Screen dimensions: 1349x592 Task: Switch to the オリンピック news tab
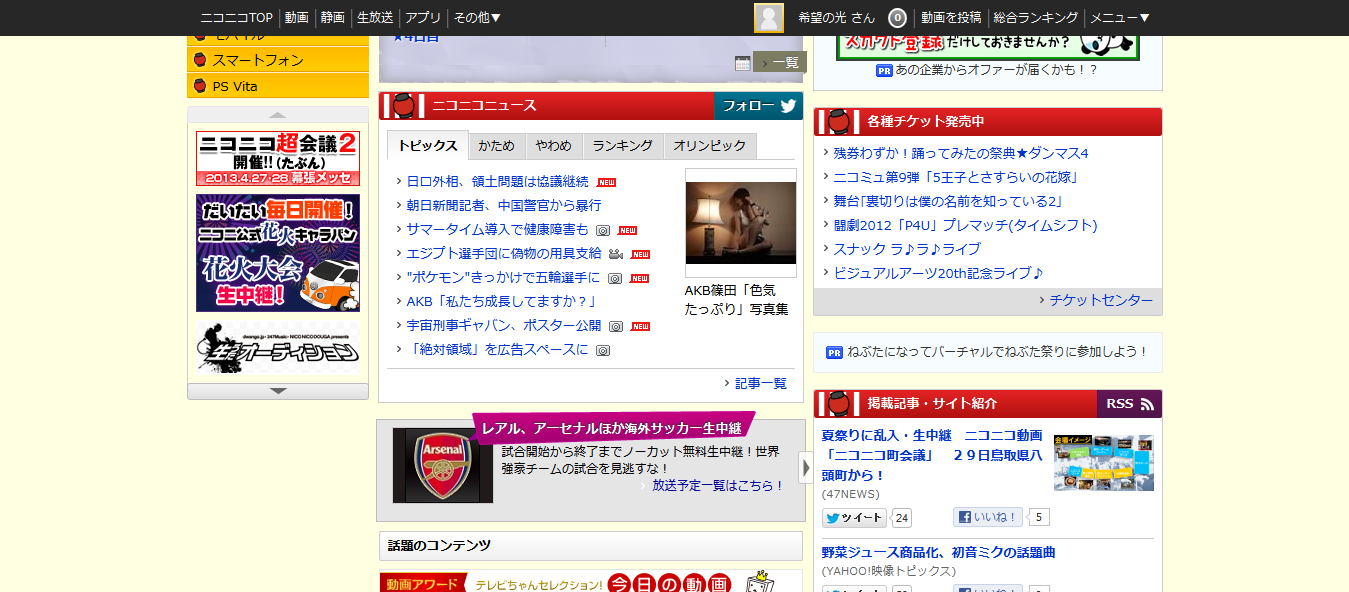click(x=710, y=146)
